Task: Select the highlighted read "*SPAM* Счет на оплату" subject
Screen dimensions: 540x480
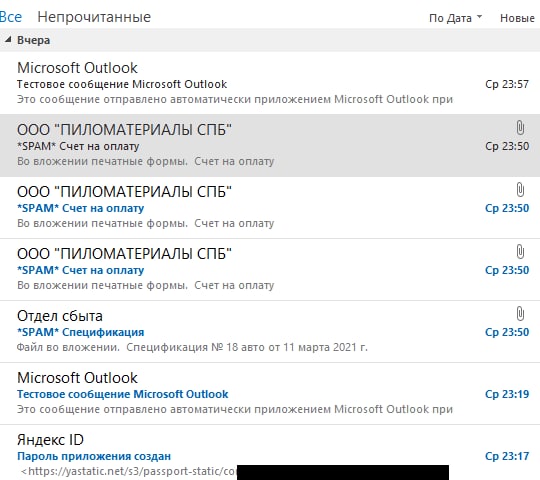Action: [78, 146]
